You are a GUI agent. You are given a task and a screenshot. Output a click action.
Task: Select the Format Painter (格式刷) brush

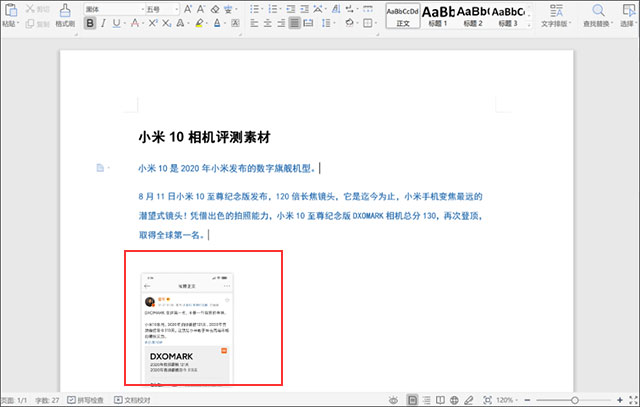(65, 10)
